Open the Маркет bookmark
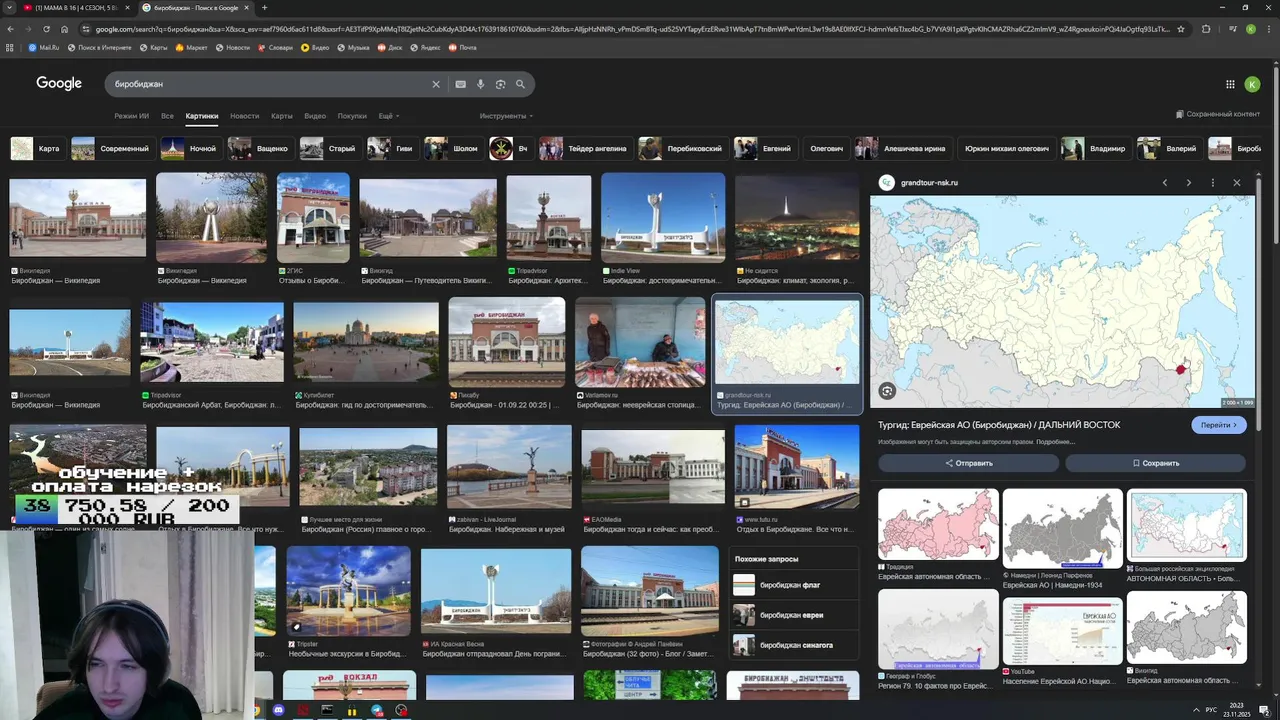The width and height of the screenshot is (1280, 720). 191,47
